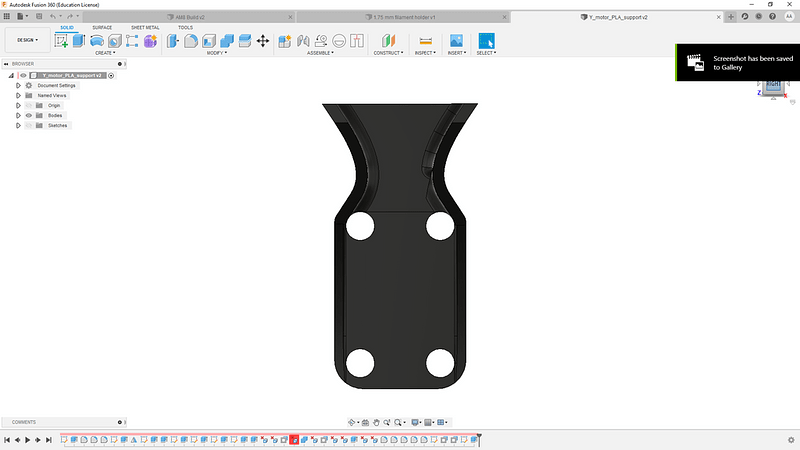The width and height of the screenshot is (800, 450).
Task: Select the Extrude tool
Action: click(79, 41)
